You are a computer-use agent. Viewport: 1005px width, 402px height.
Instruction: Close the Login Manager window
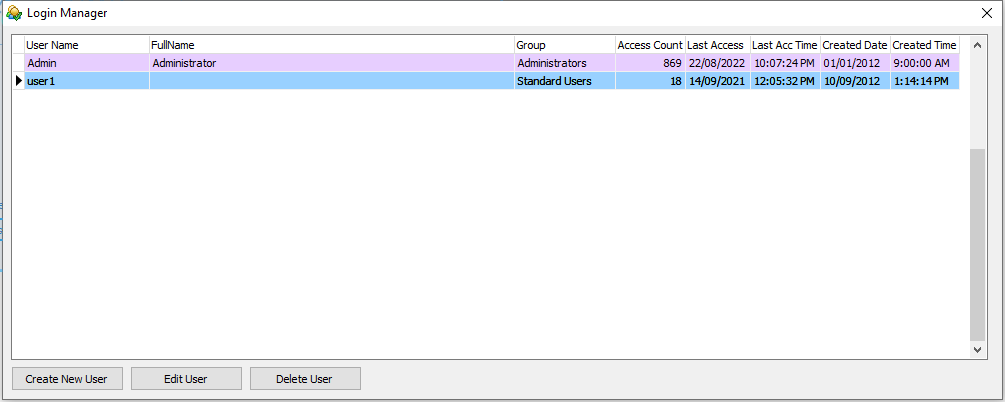pos(986,13)
